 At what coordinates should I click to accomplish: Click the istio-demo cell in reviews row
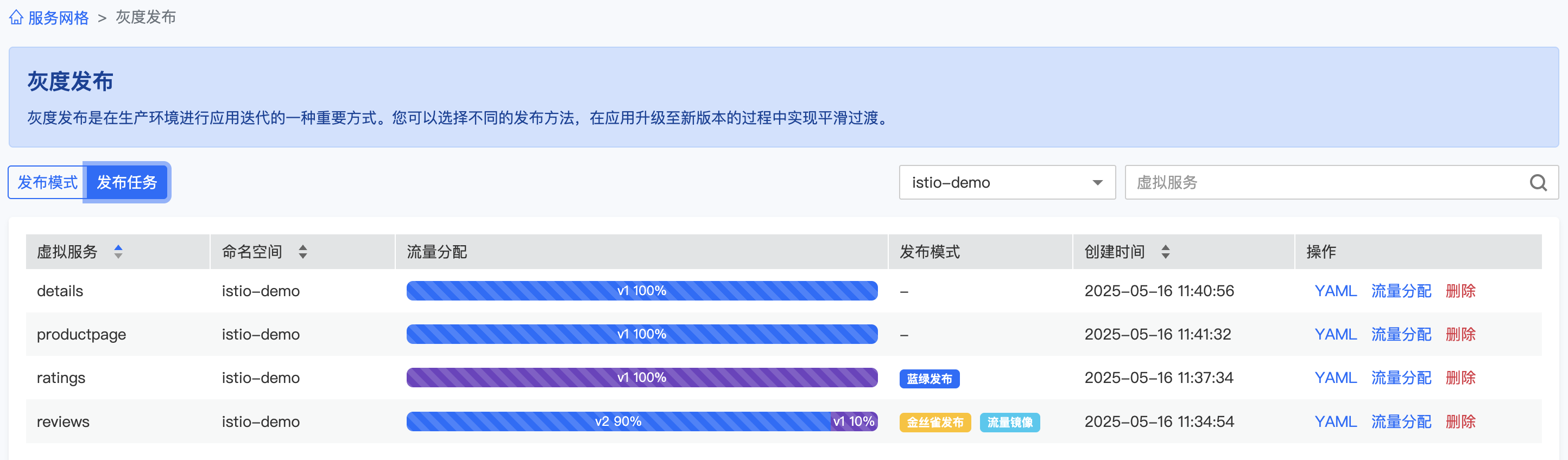point(261,421)
